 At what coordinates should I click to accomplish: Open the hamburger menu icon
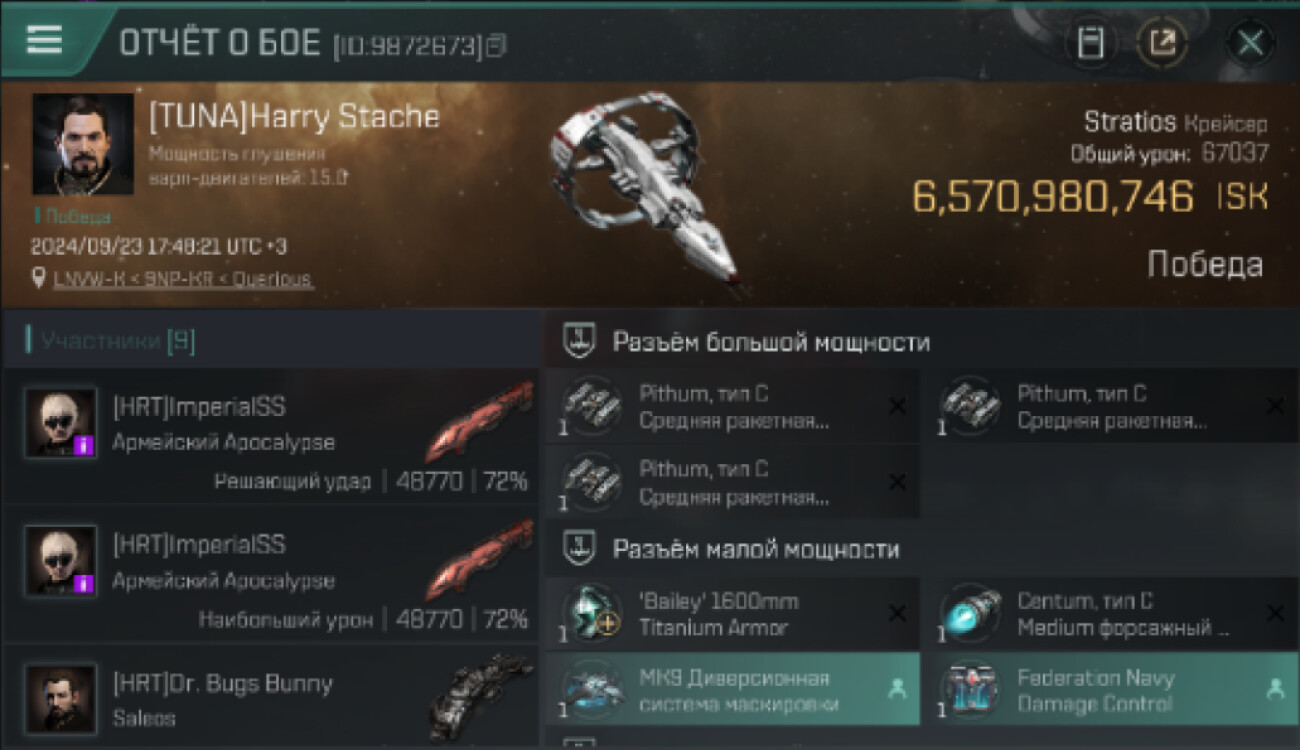44,39
